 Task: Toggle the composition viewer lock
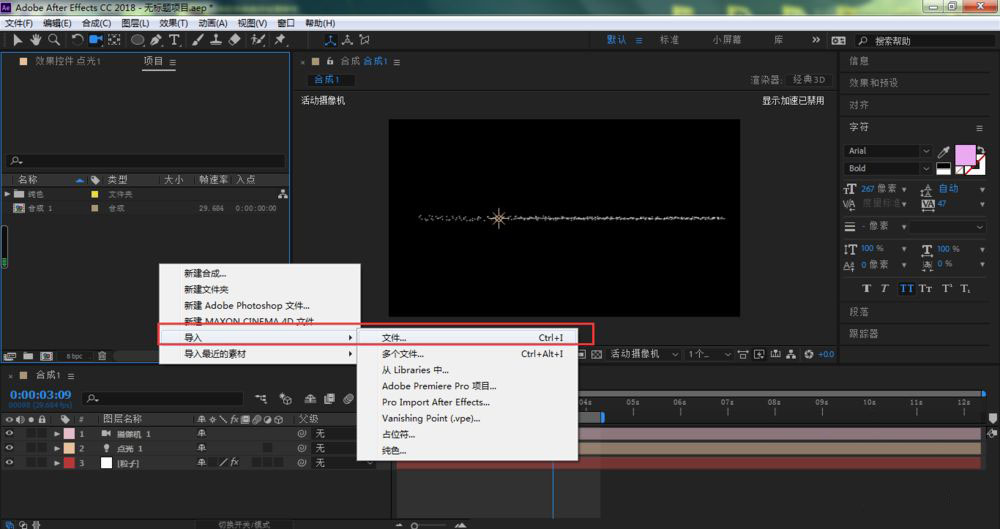point(330,61)
